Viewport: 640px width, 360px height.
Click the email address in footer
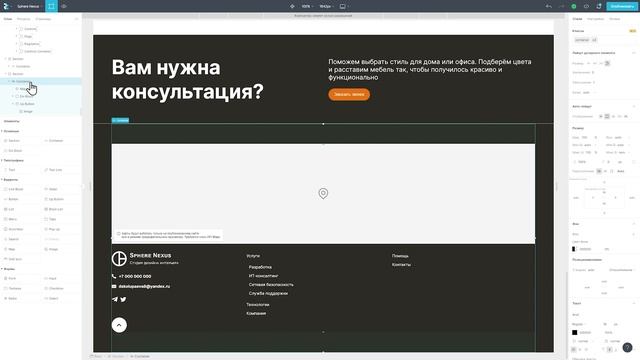coord(144,287)
